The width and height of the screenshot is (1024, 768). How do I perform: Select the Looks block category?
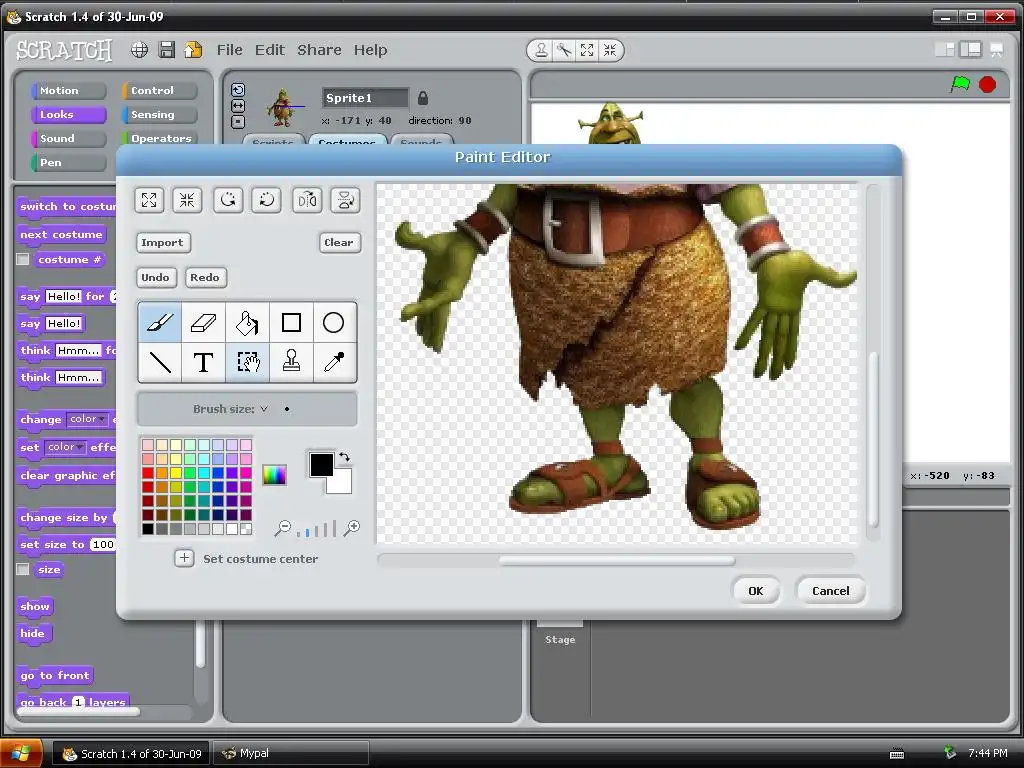point(68,115)
